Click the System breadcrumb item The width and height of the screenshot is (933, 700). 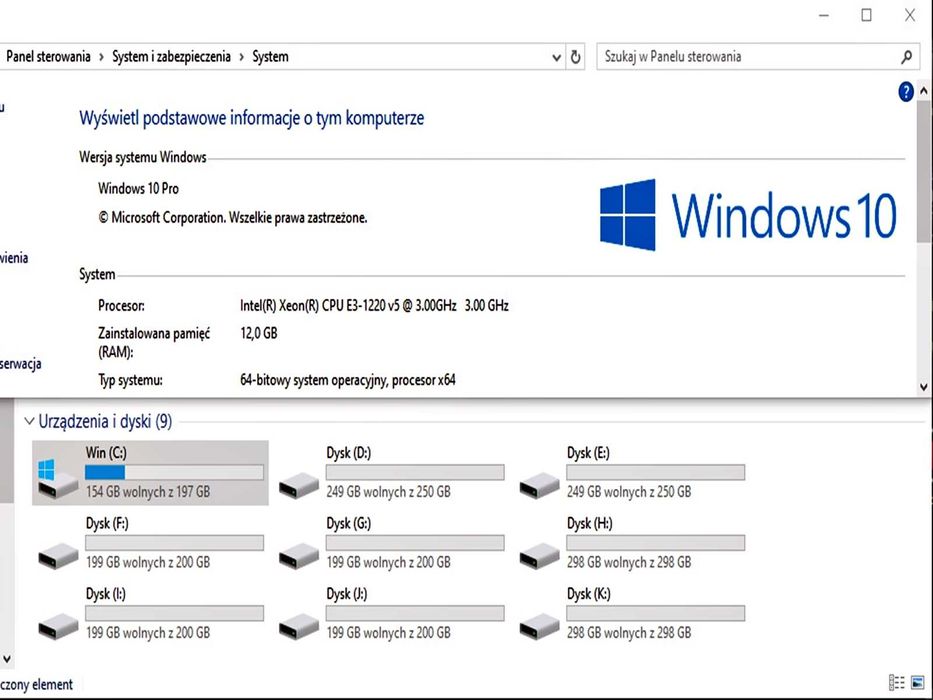click(x=270, y=57)
